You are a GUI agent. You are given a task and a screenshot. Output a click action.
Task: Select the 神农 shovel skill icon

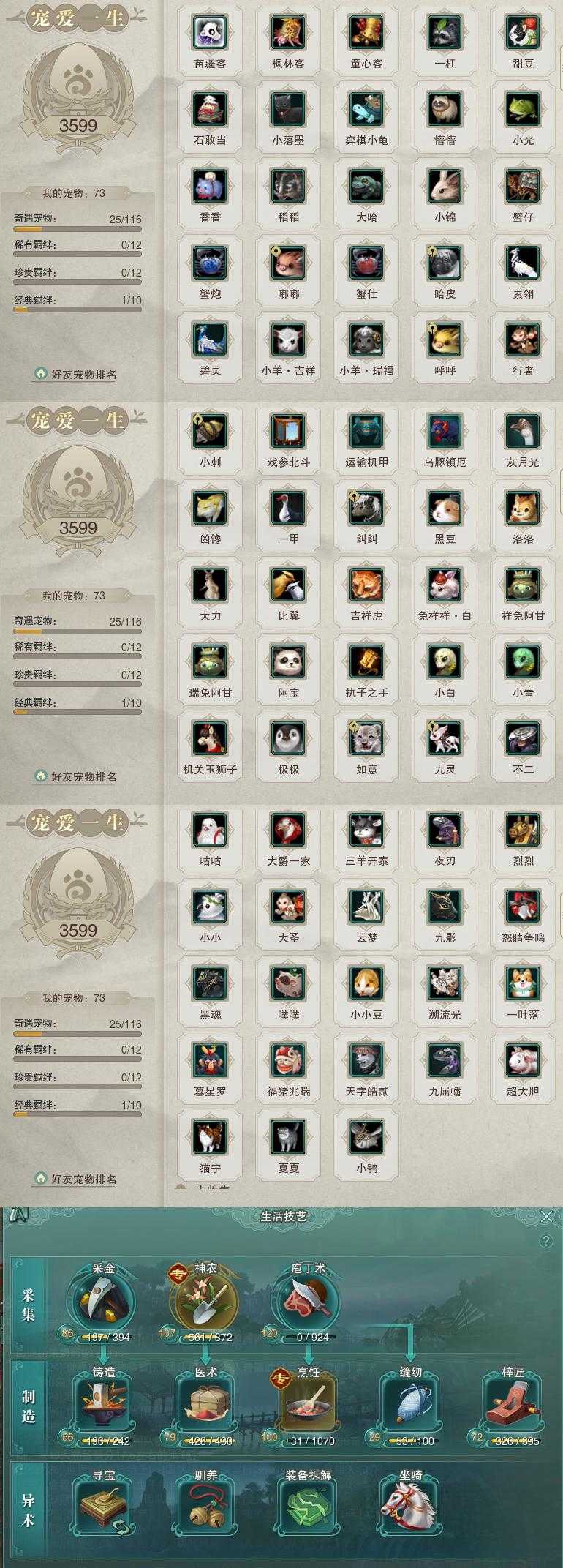[205, 1299]
